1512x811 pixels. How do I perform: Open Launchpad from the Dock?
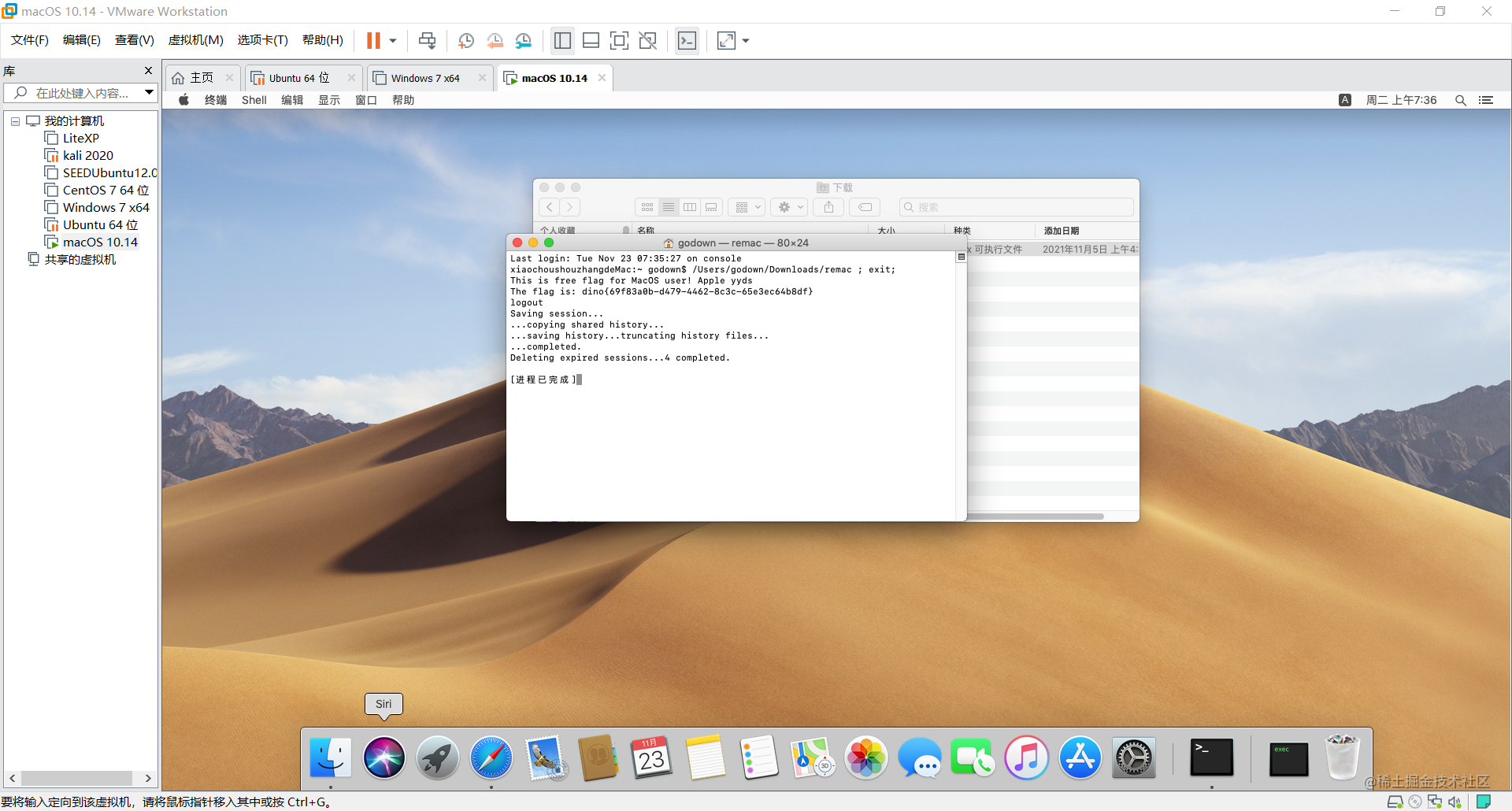(437, 758)
